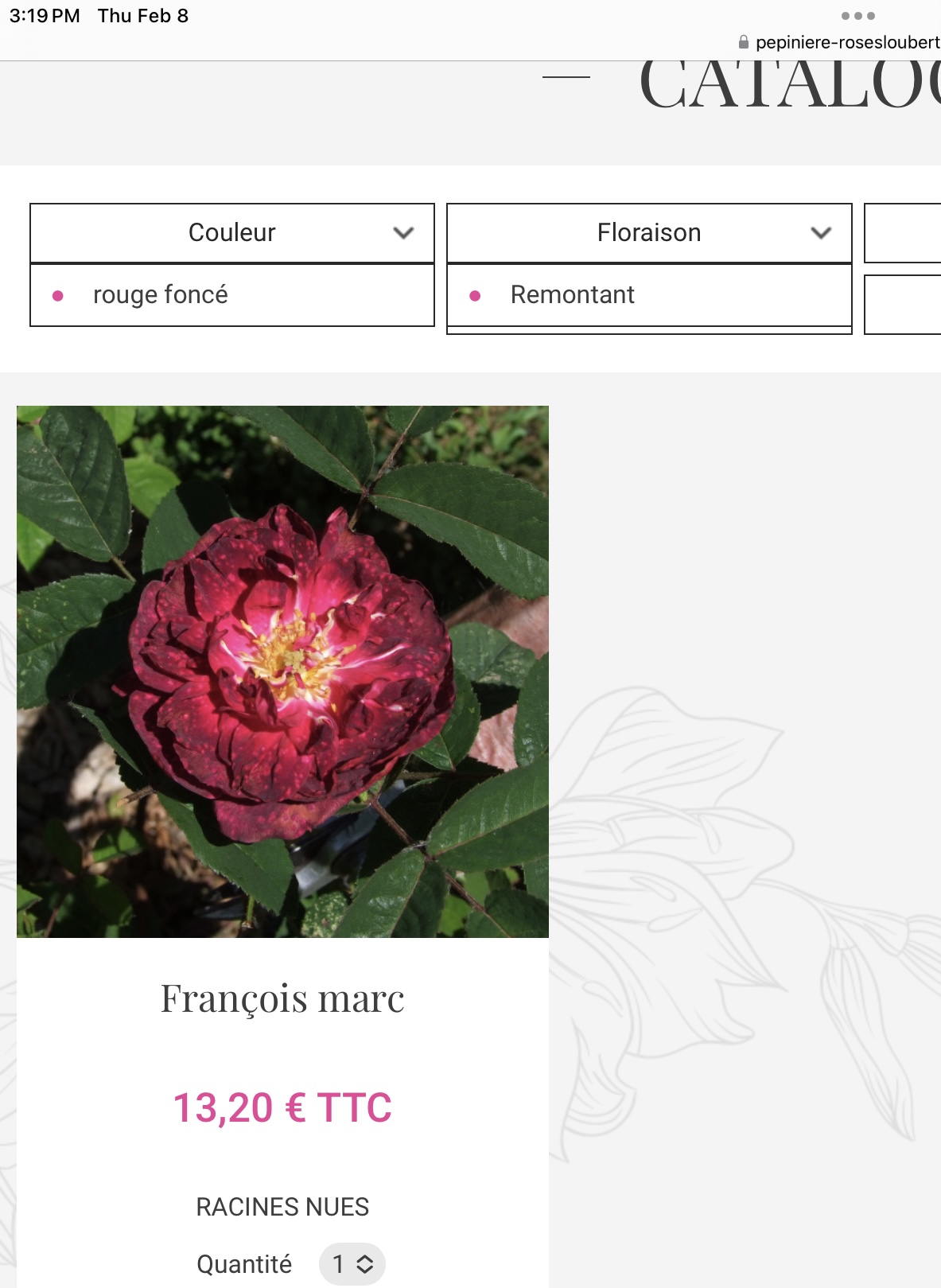Screen dimensions: 941x1288
Task: Click the Floraison dropdown chevron
Action: [821, 233]
